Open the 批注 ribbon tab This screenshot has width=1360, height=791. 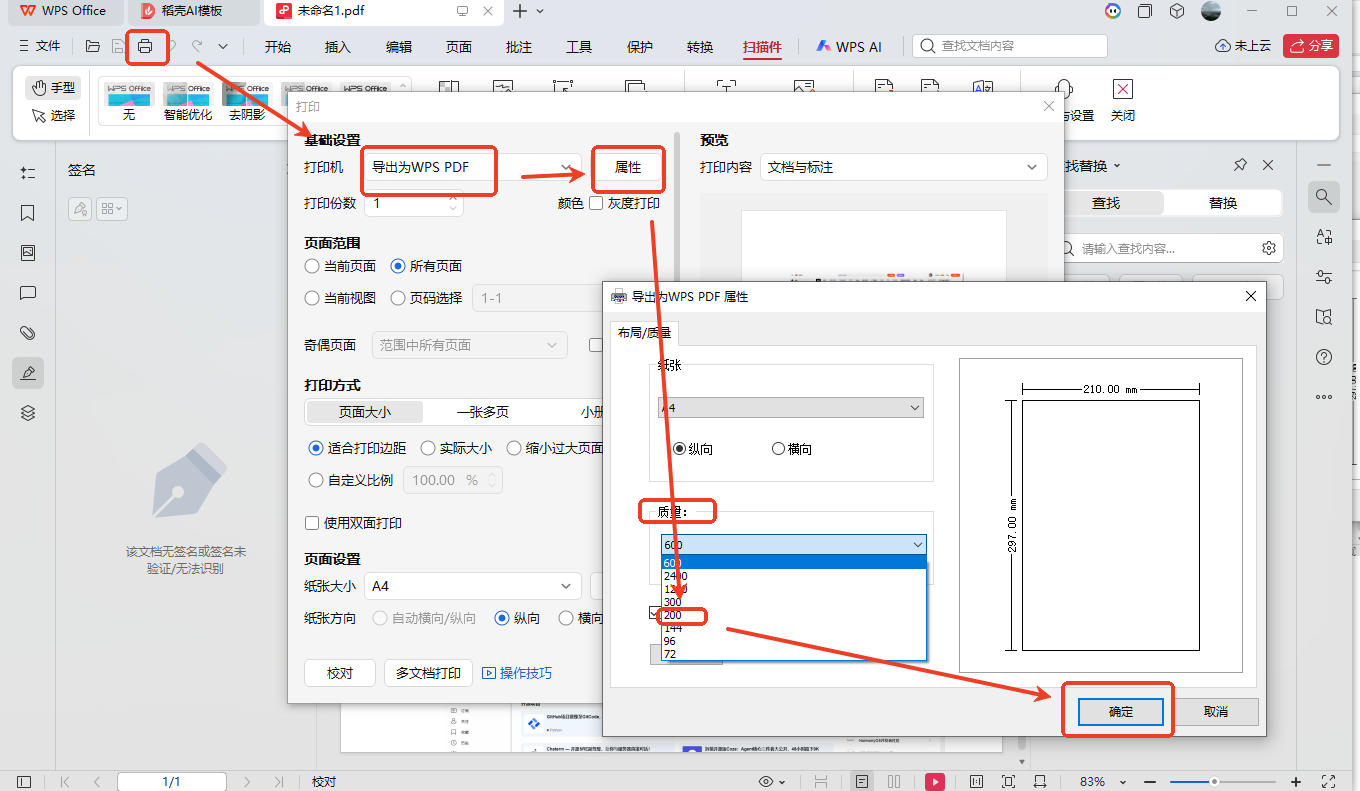coord(519,47)
